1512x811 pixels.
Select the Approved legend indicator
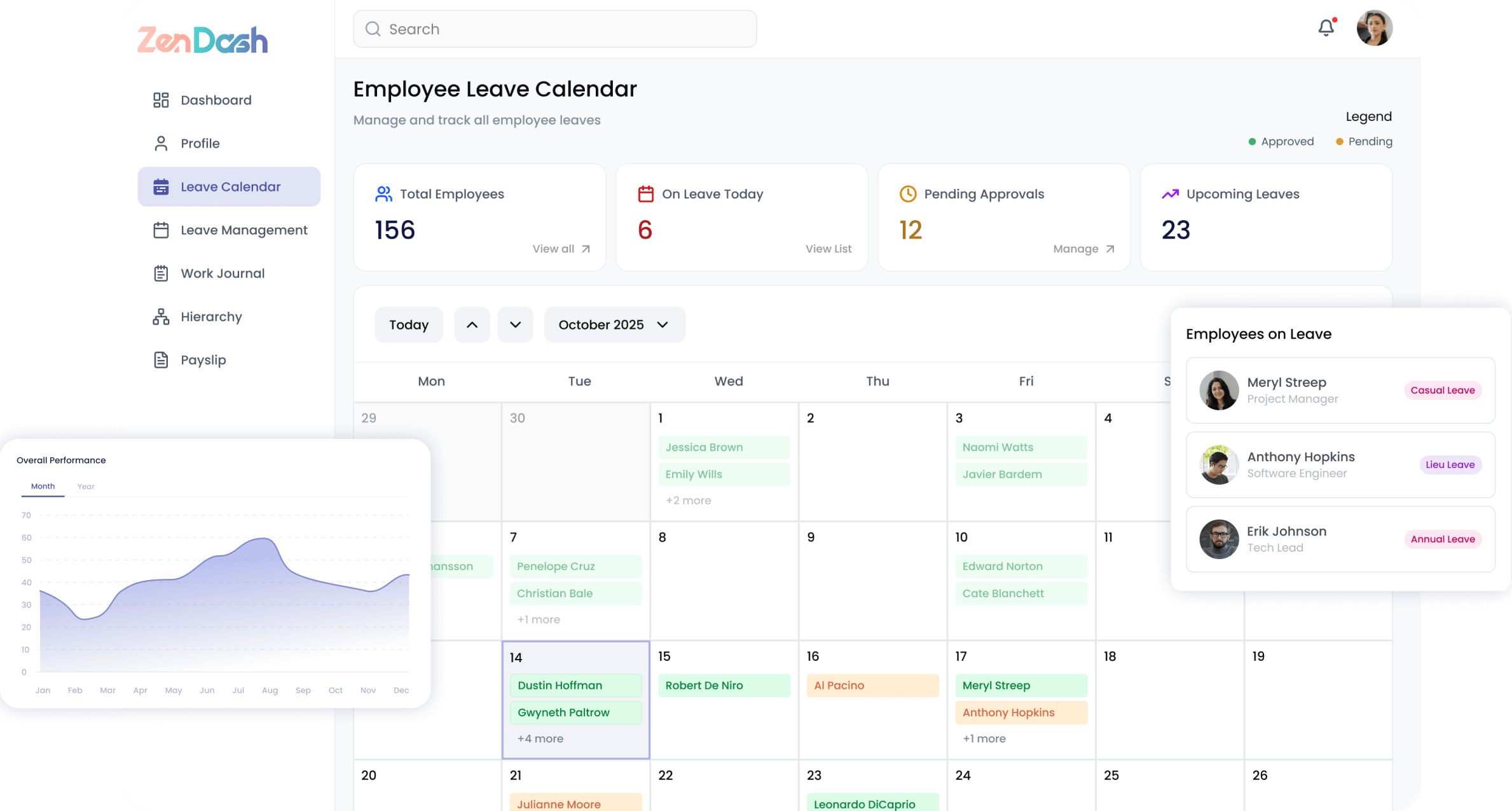[1252, 141]
